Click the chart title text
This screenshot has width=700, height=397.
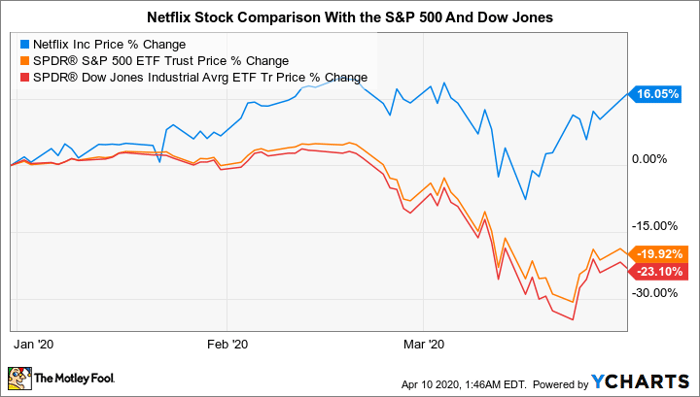tap(350, 17)
